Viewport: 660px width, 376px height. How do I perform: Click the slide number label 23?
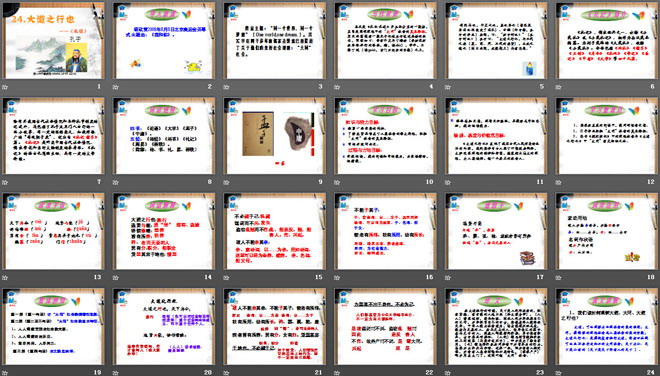click(540, 372)
